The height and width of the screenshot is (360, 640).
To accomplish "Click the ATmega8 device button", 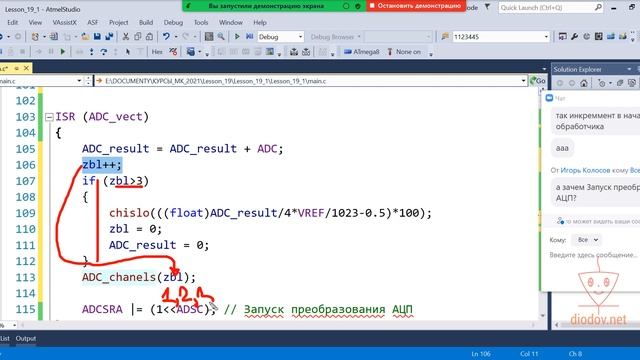I will click(362, 52).
